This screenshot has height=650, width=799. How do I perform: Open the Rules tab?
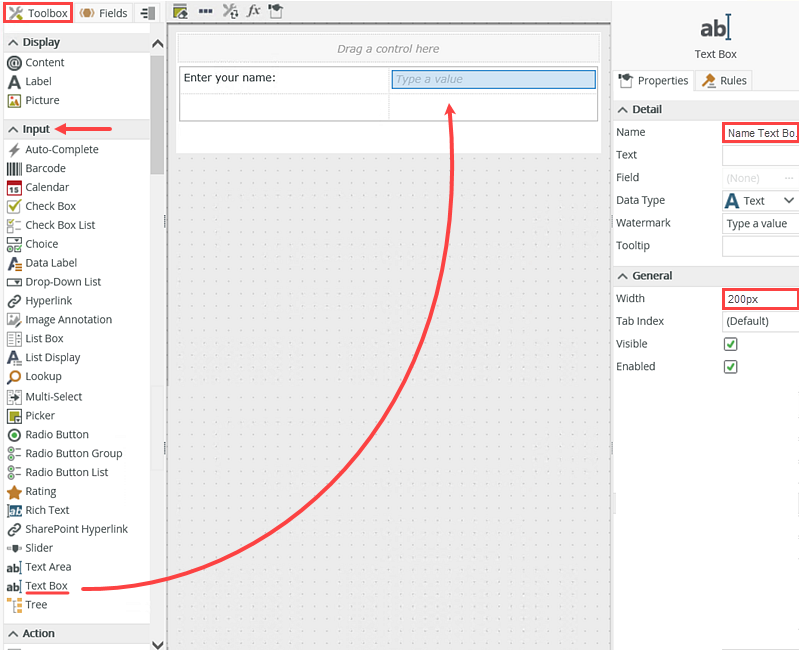click(x=724, y=80)
